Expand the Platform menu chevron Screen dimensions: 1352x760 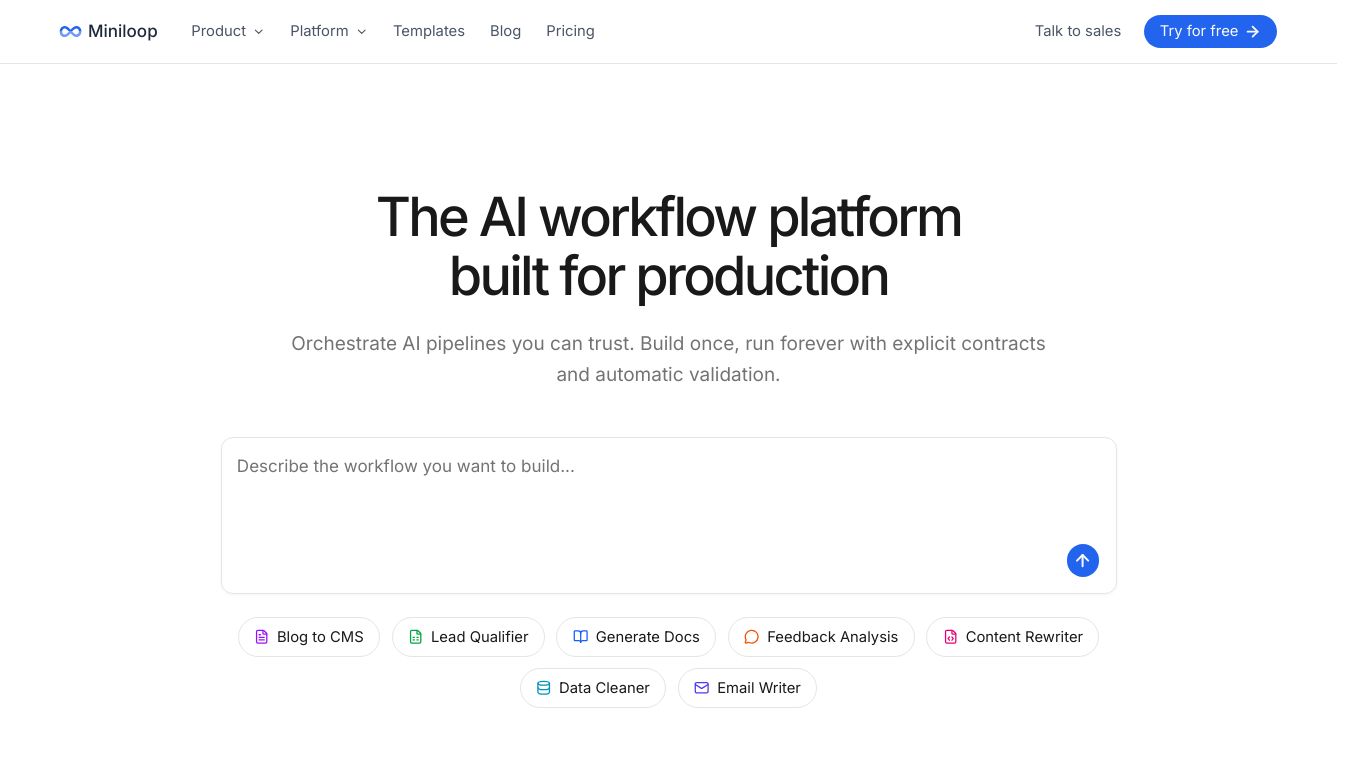tap(361, 32)
